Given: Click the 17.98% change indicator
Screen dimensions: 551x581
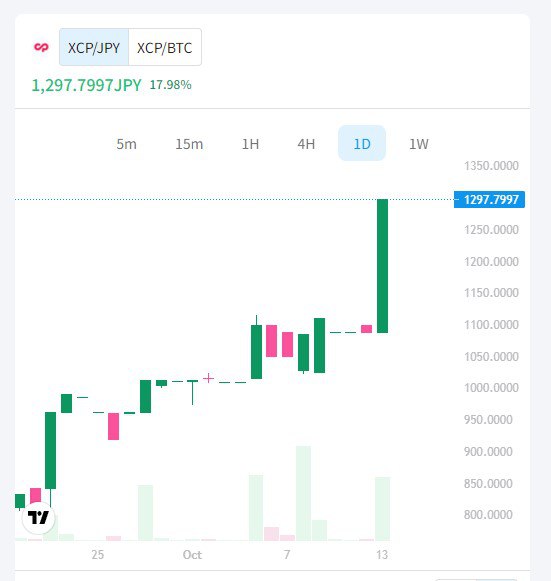Looking at the screenshot, I should pyautogui.click(x=170, y=85).
